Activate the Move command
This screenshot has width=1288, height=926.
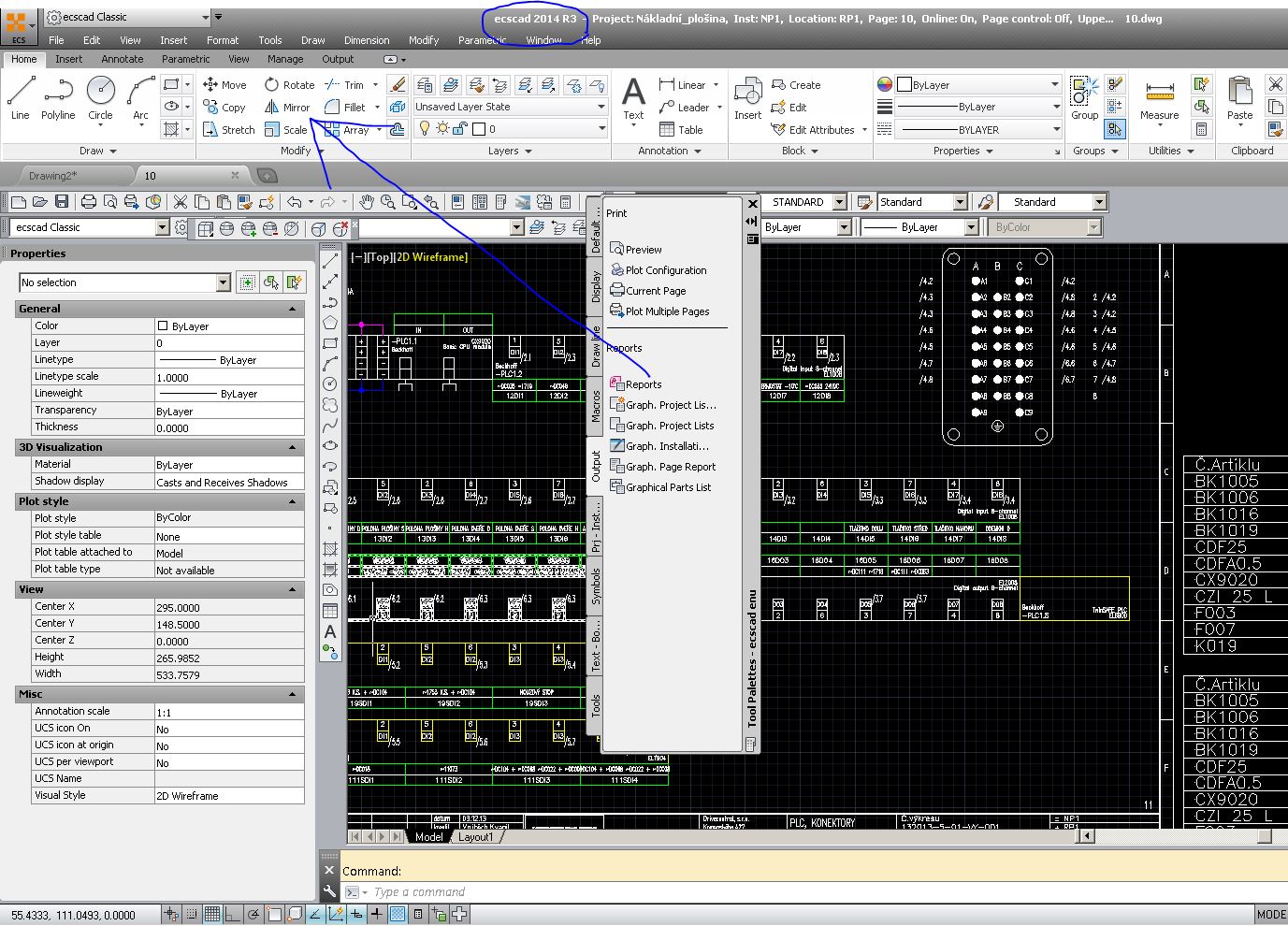(x=224, y=84)
